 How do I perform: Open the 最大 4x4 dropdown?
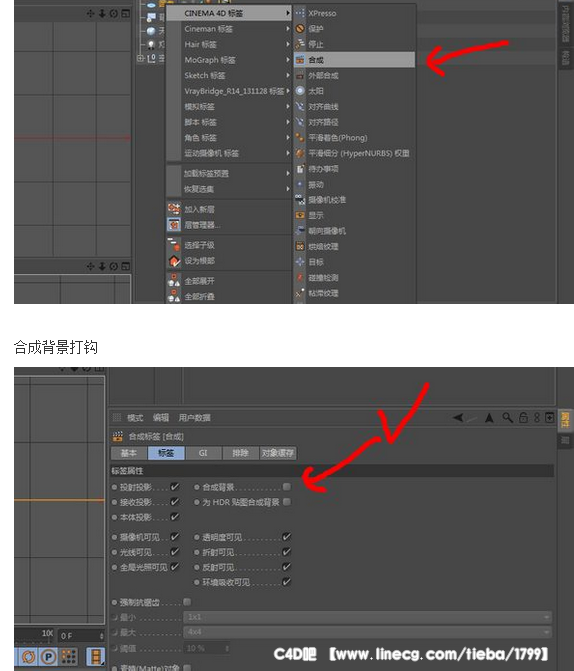point(367,632)
